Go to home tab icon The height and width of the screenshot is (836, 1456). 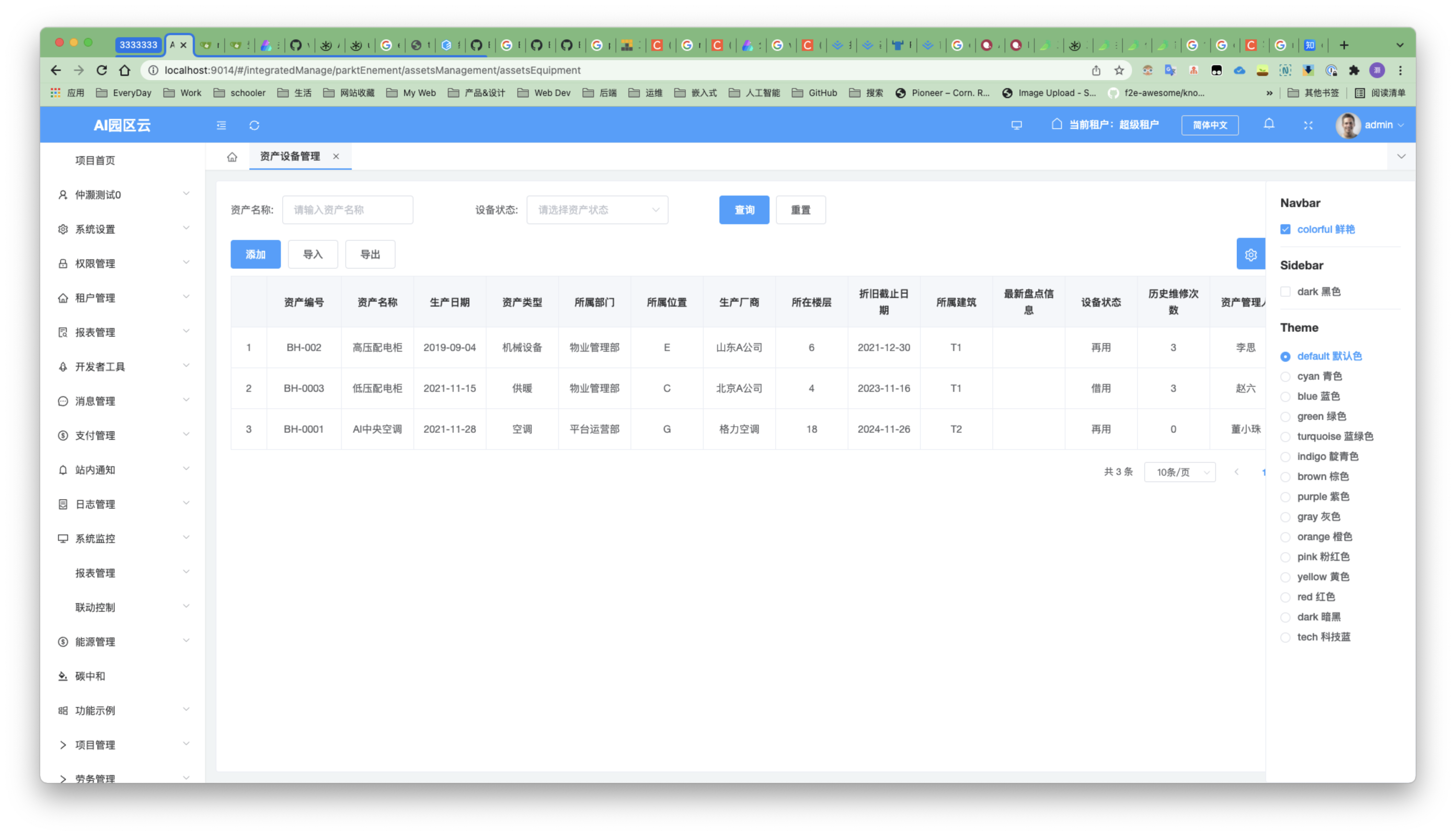pyautogui.click(x=232, y=157)
